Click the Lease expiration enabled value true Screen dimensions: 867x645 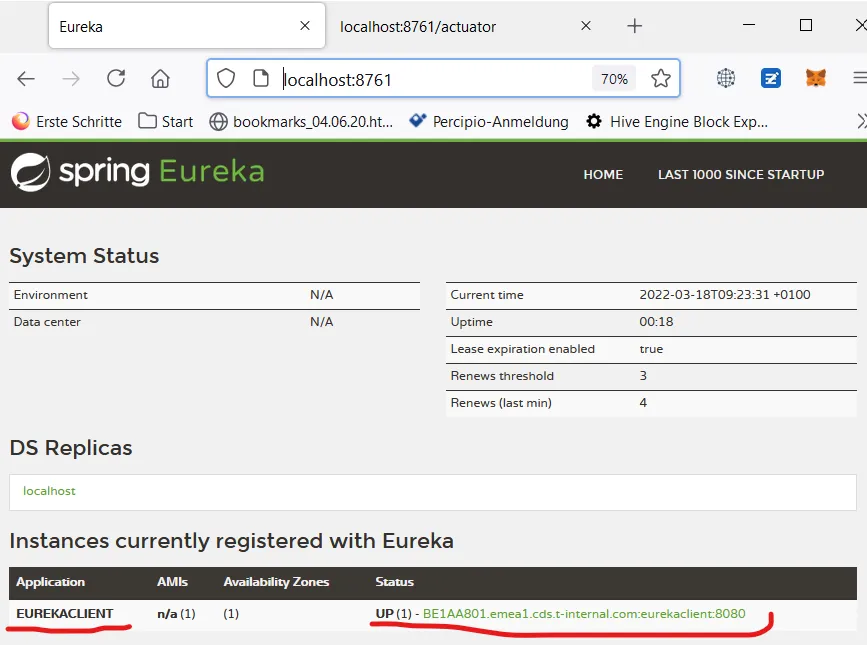click(651, 349)
